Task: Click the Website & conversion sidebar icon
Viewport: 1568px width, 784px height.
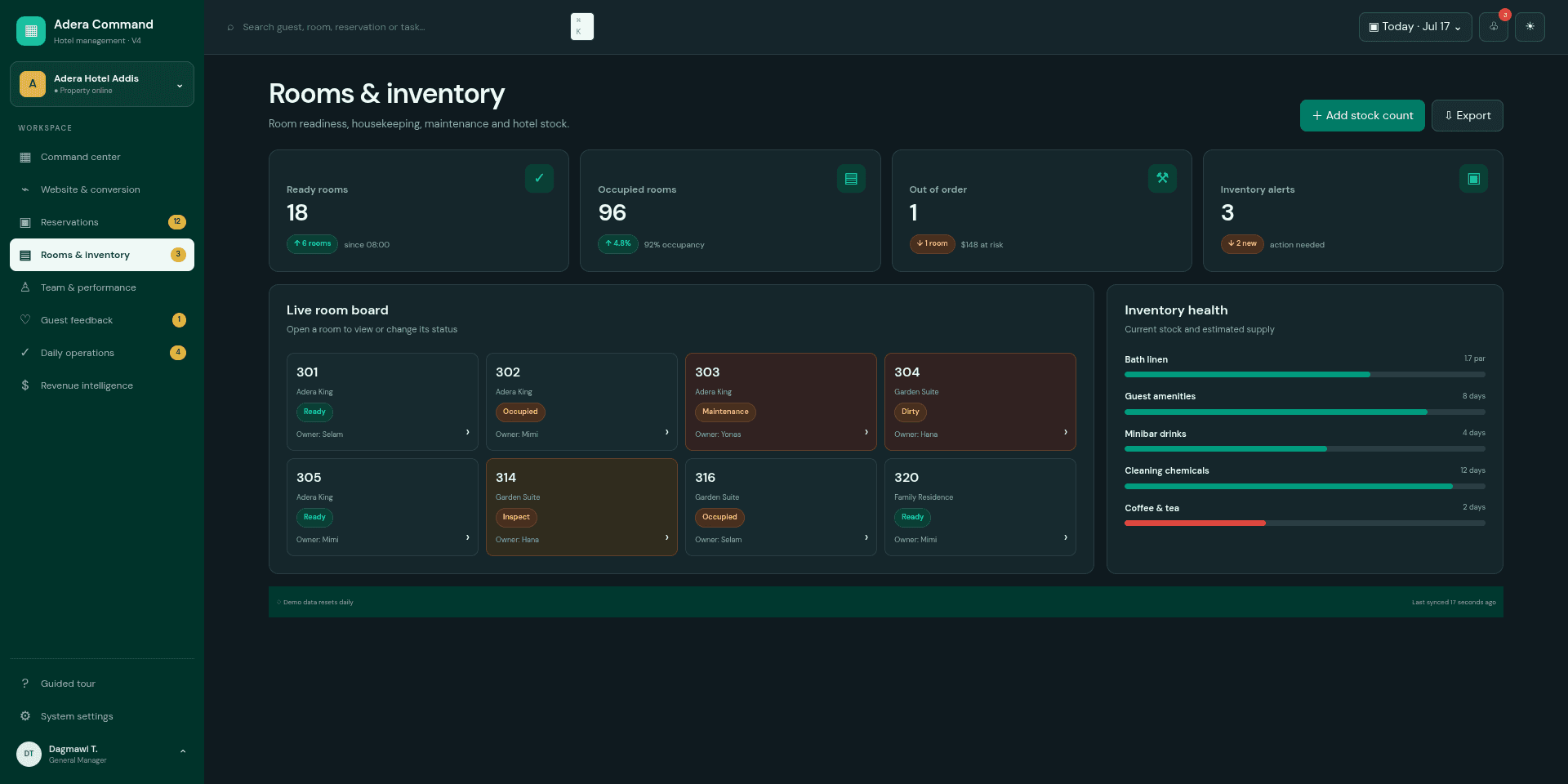Action: [x=25, y=189]
